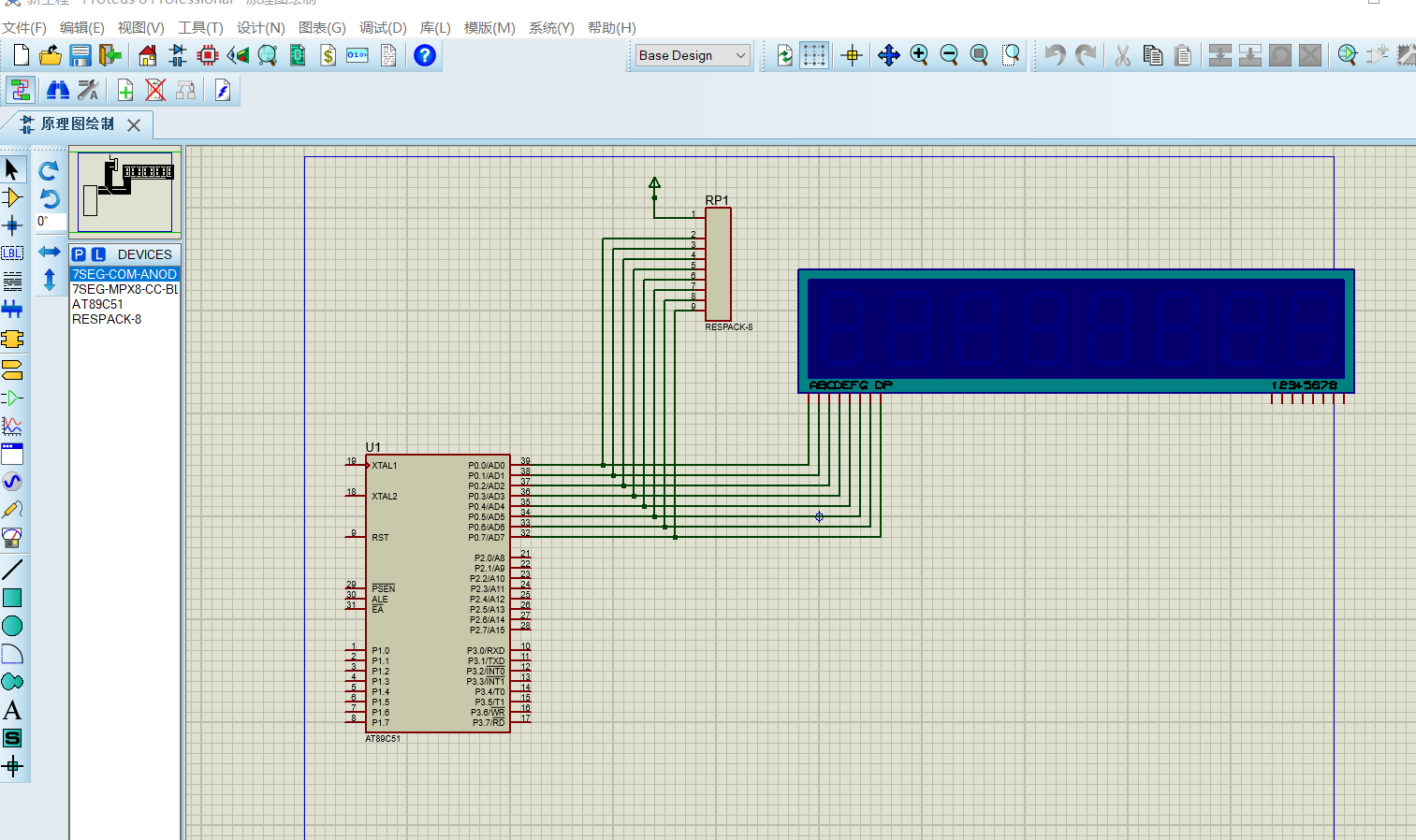Open Schematic Capture icon in toolbar
This screenshot has height=840, width=1416.
coord(178,55)
